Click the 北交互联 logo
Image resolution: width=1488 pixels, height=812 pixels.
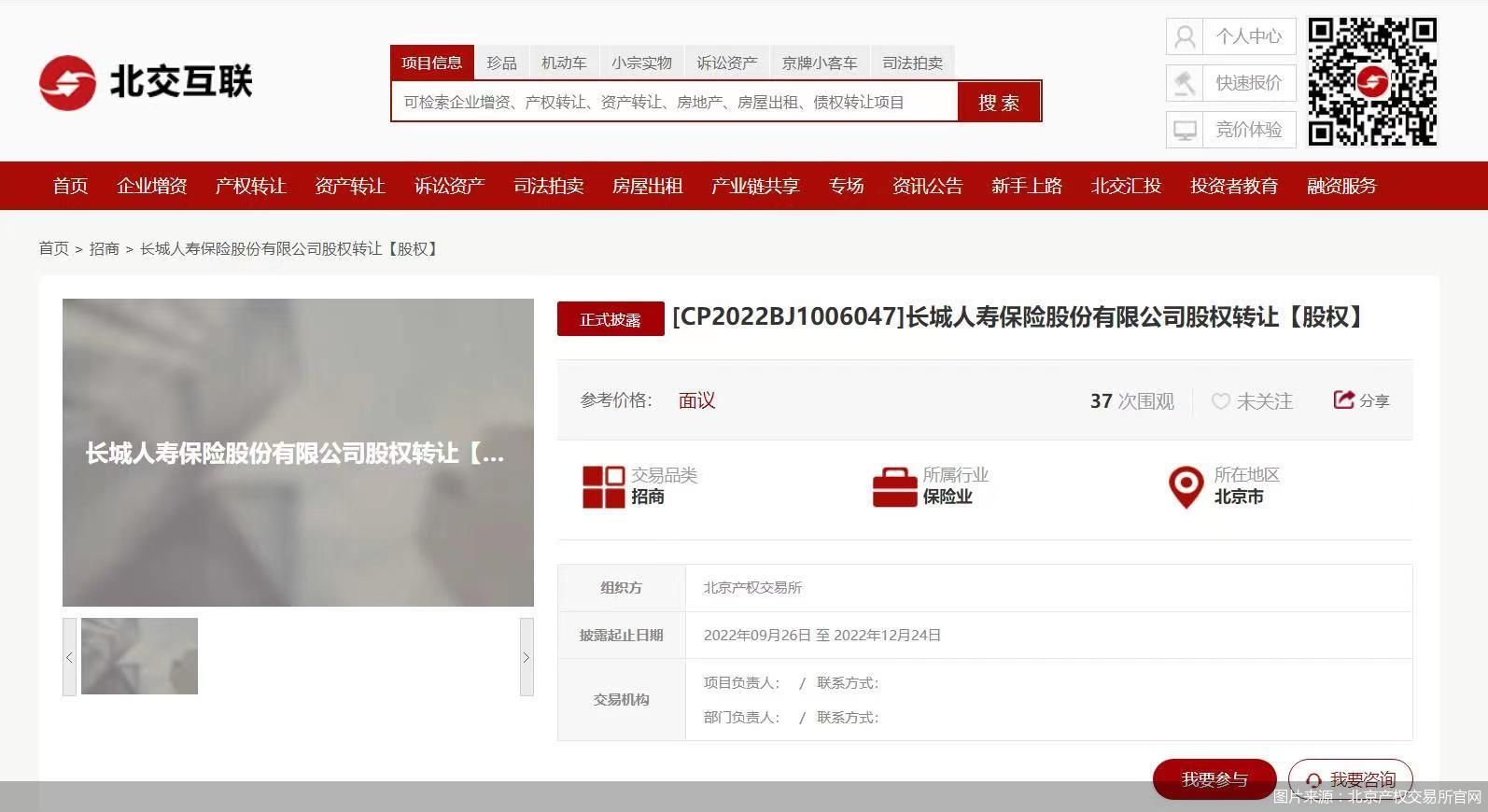coord(146,82)
